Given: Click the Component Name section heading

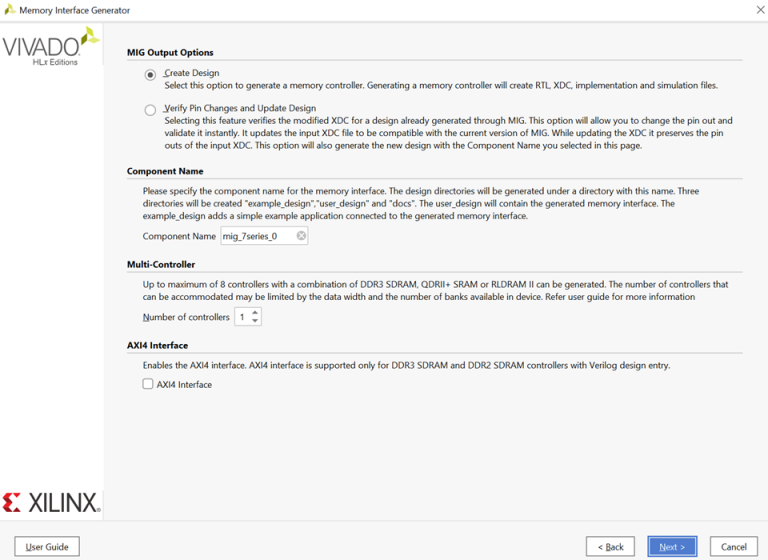Looking at the screenshot, I should coord(165,171).
